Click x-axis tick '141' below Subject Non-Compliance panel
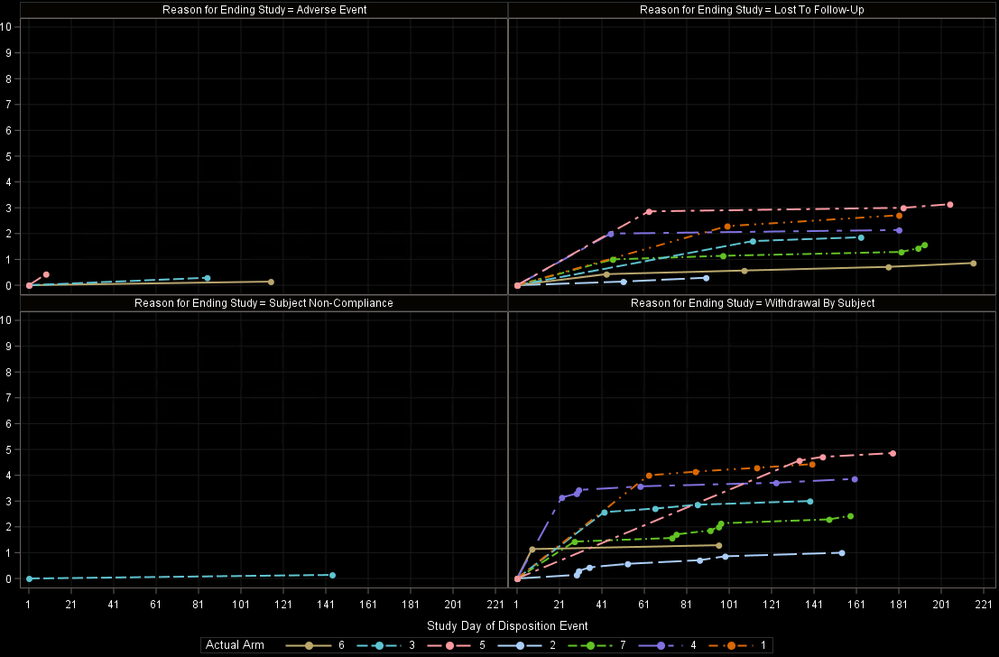This screenshot has width=999, height=657. pos(326,604)
